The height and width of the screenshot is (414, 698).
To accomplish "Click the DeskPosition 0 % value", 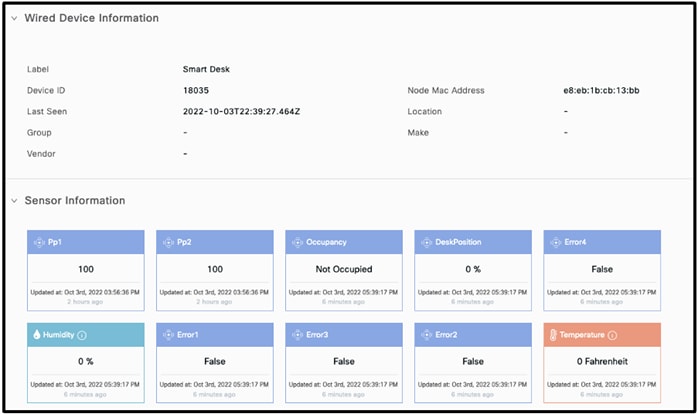I will tap(473, 269).
